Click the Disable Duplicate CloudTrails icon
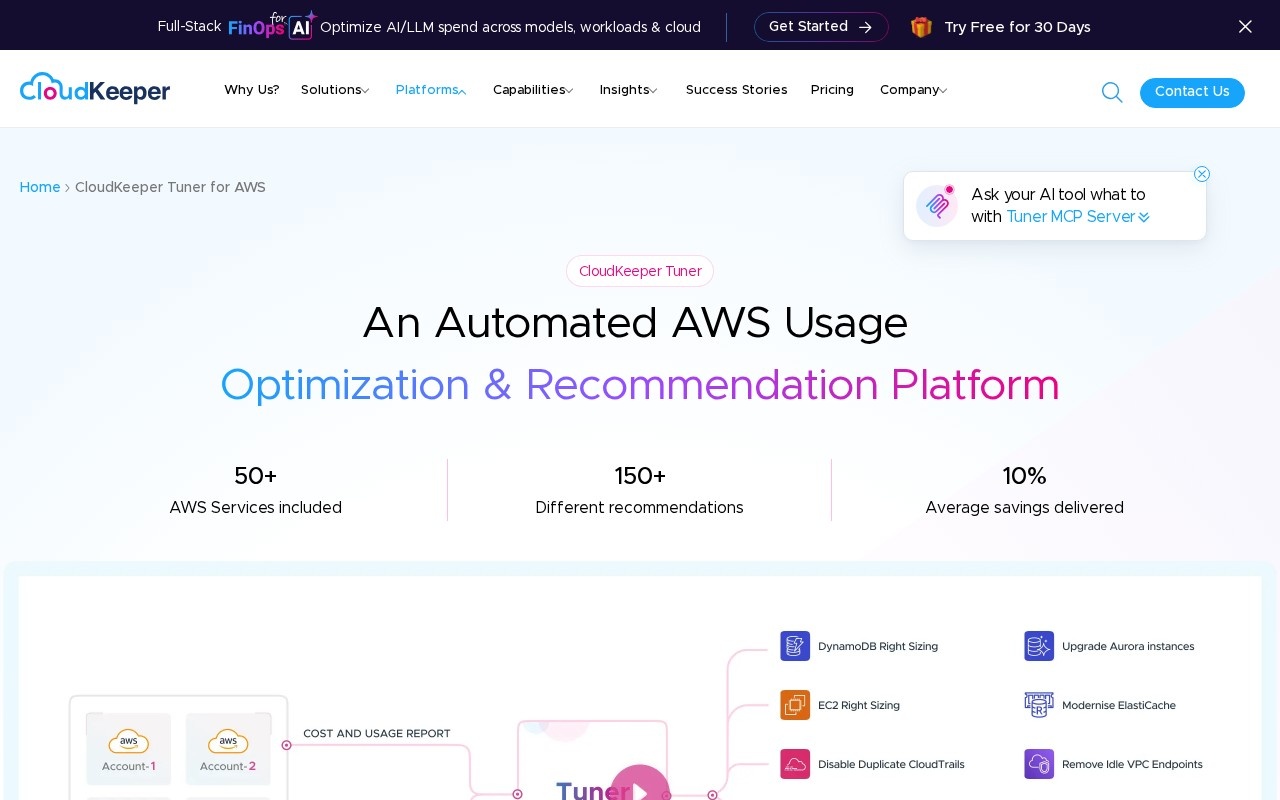1280x800 pixels. [x=795, y=764]
